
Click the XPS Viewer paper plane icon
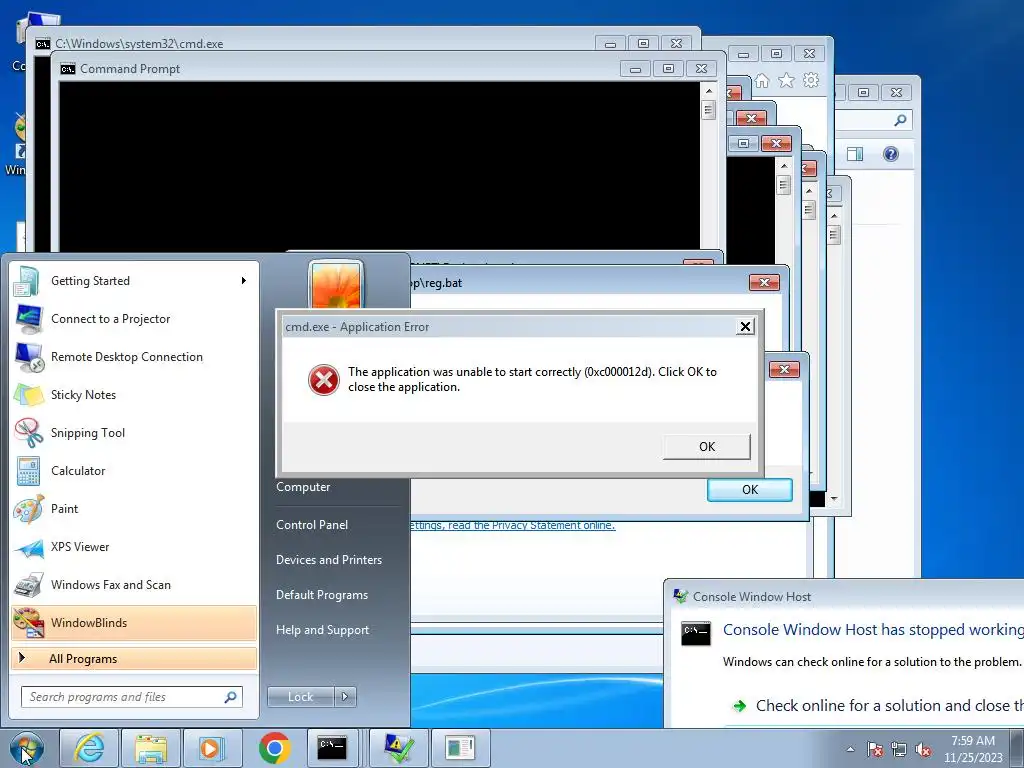click(x=29, y=547)
